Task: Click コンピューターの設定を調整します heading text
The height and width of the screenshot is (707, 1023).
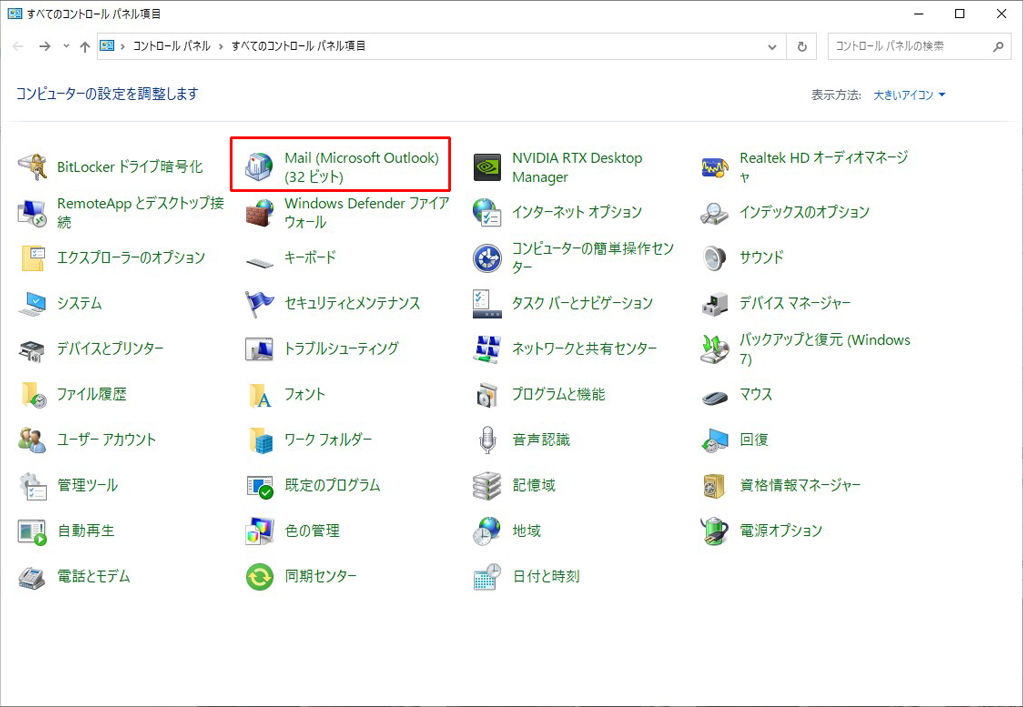Action: point(107,94)
